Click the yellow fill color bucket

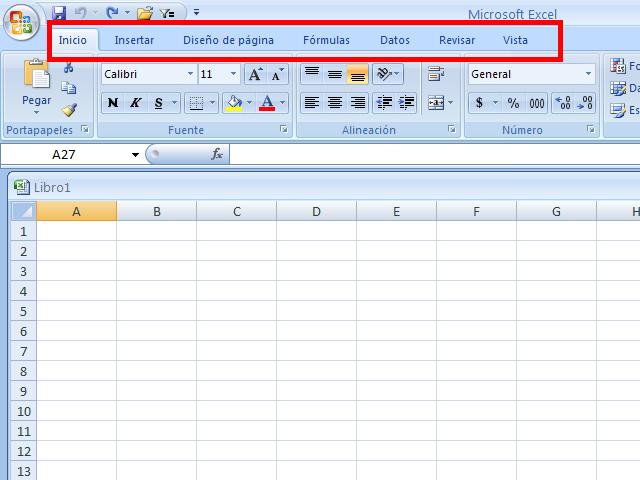[234, 103]
